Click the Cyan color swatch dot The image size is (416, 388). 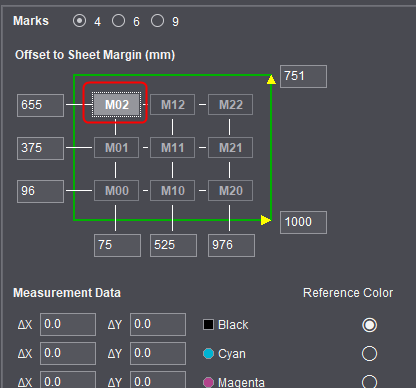[208, 354]
